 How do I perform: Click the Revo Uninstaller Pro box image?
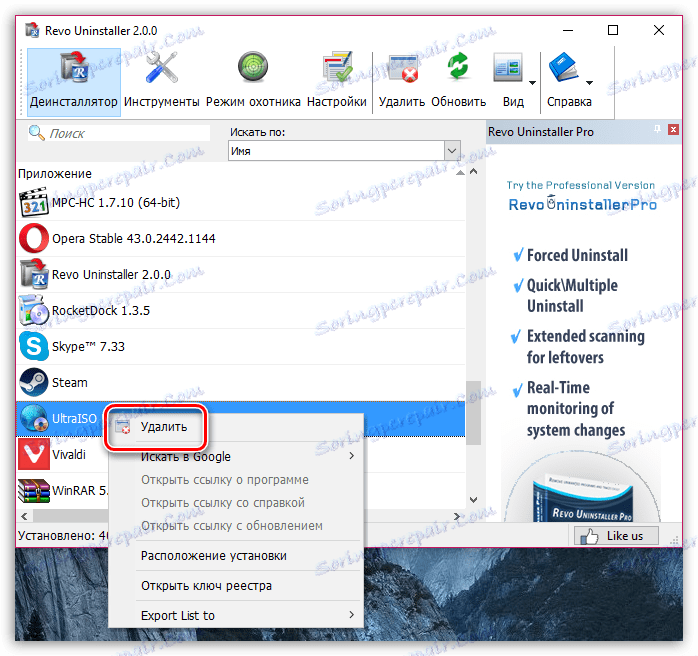click(x=582, y=498)
